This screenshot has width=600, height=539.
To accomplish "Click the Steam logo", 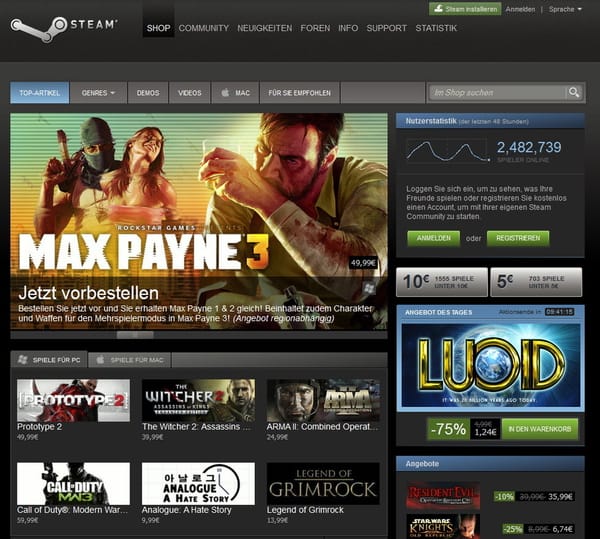I will 64,28.
